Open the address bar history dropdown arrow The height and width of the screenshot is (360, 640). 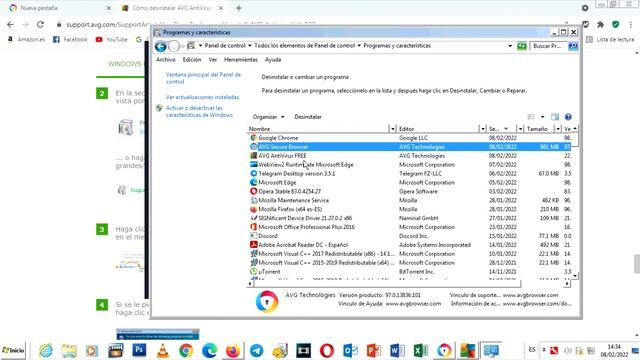pyautogui.click(x=510, y=46)
